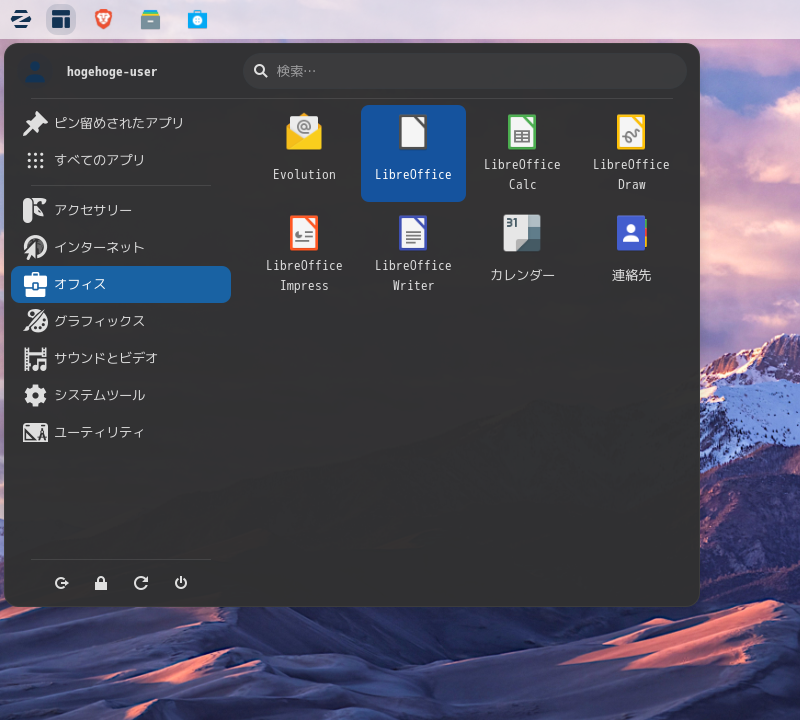Open the Software store from top panel

[197, 20]
